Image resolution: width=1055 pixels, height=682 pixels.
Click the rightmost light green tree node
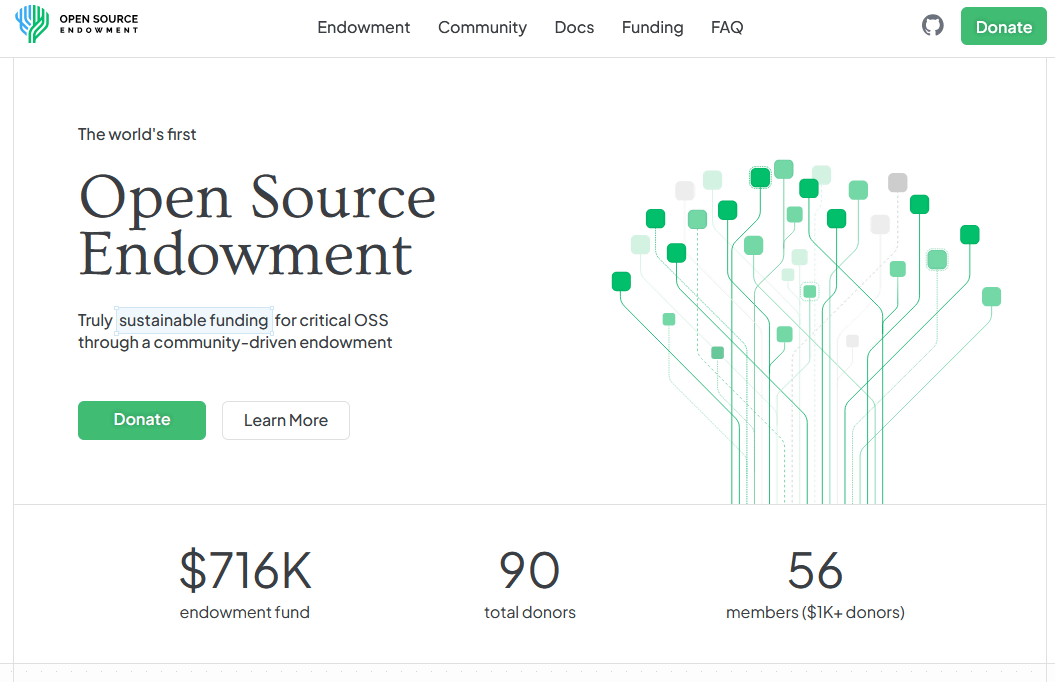coord(991,297)
